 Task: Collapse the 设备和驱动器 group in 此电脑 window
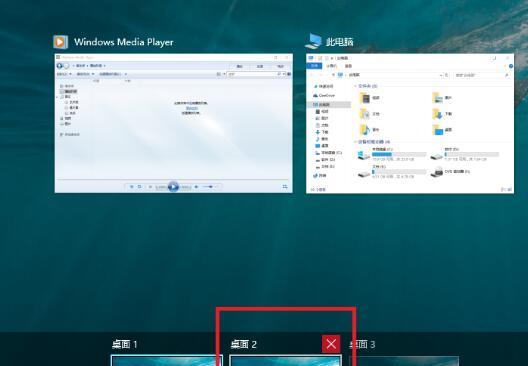[355, 142]
